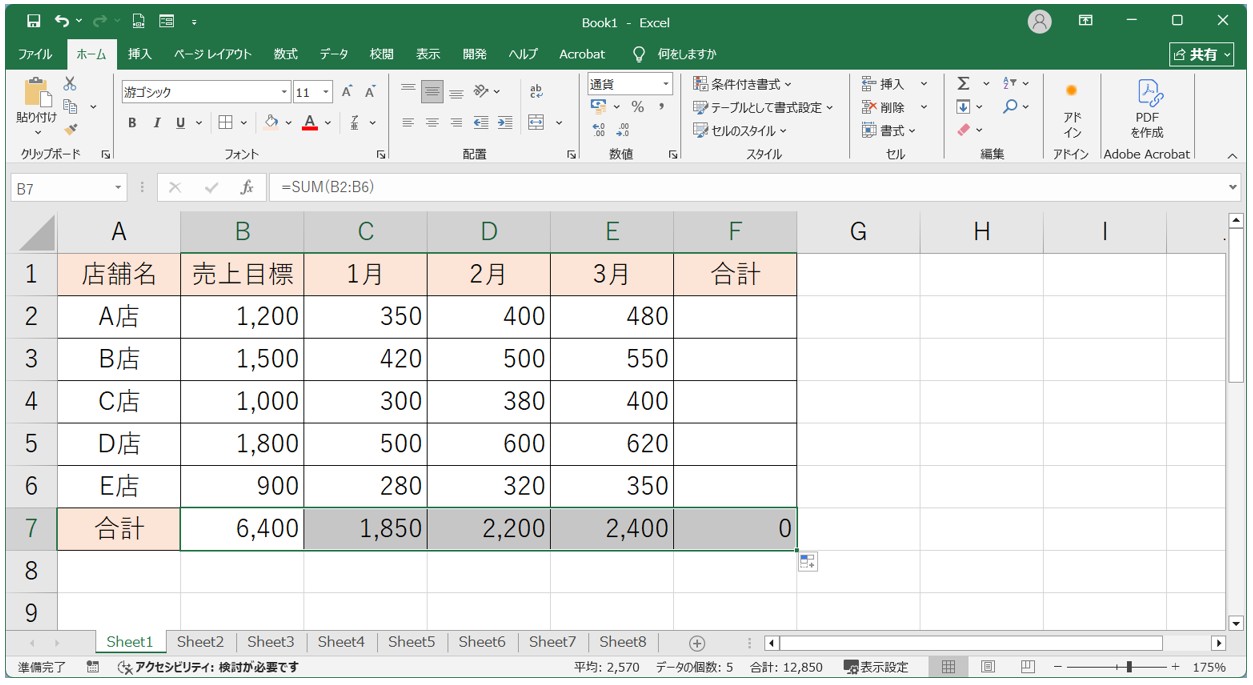Expand 条件付き書式 conditional formatting menu
The width and height of the screenshot is (1253, 685).
743,84
